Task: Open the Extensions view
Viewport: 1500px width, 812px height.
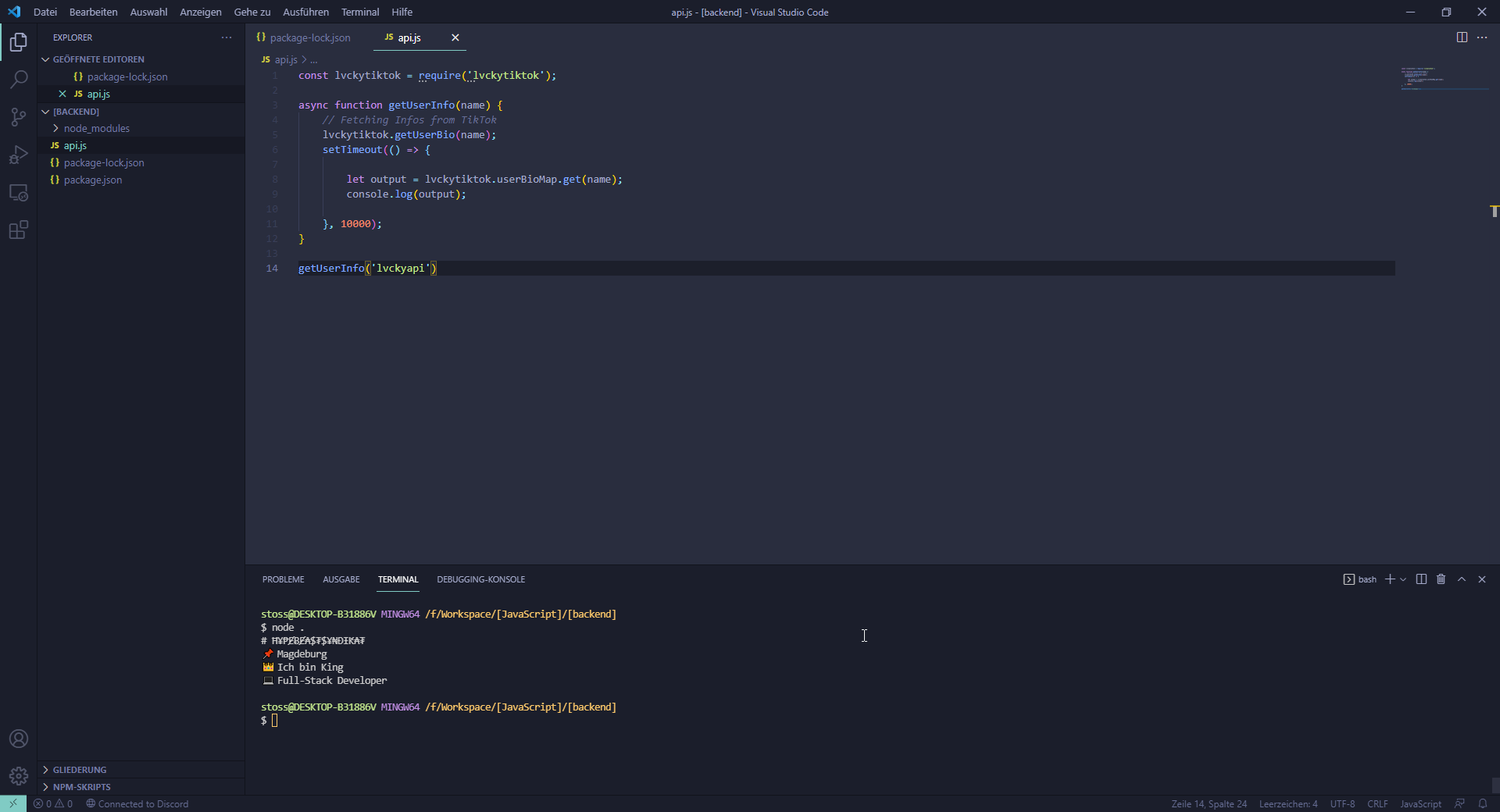Action: point(19,230)
